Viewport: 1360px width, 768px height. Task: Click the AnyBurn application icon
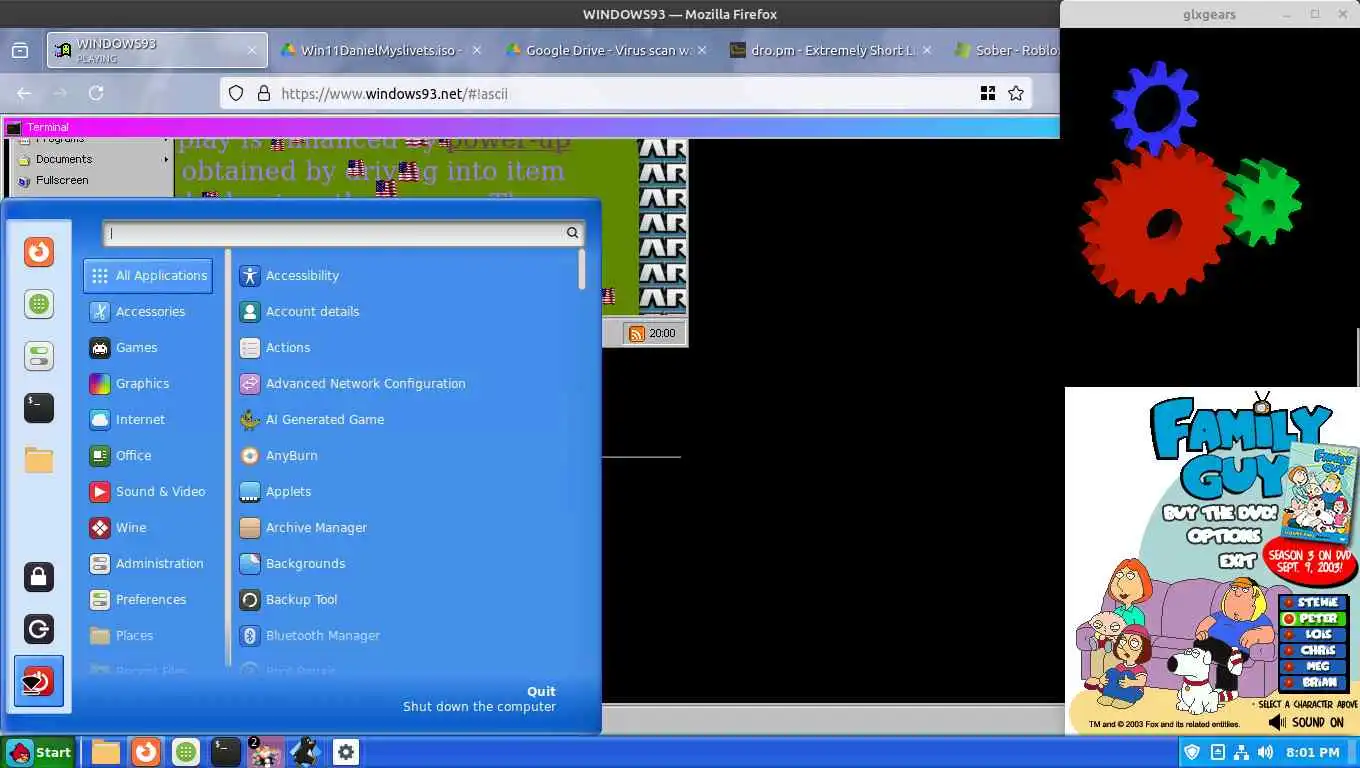[x=250, y=456]
